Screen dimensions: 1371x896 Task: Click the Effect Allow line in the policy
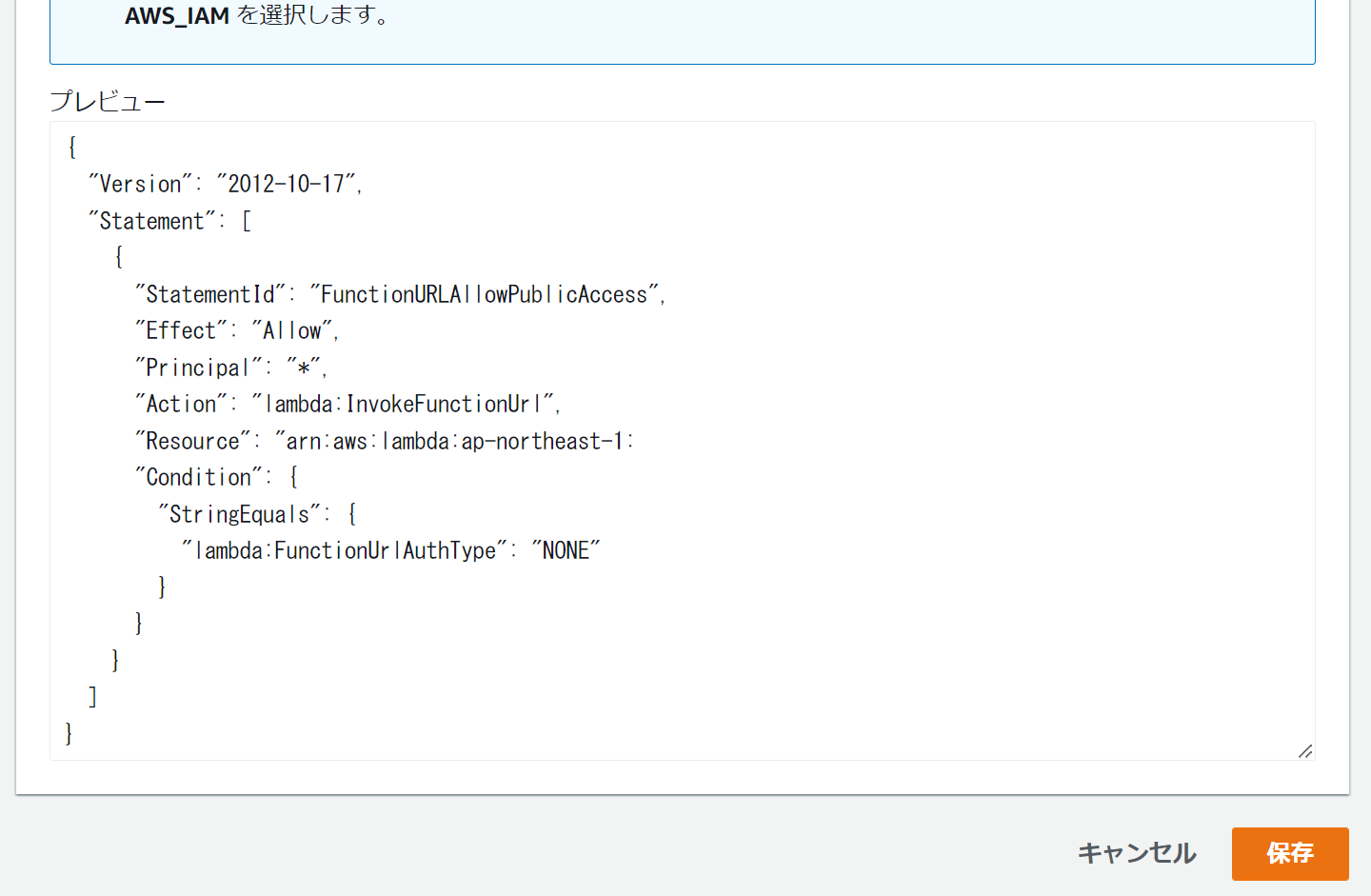tap(236, 330)
